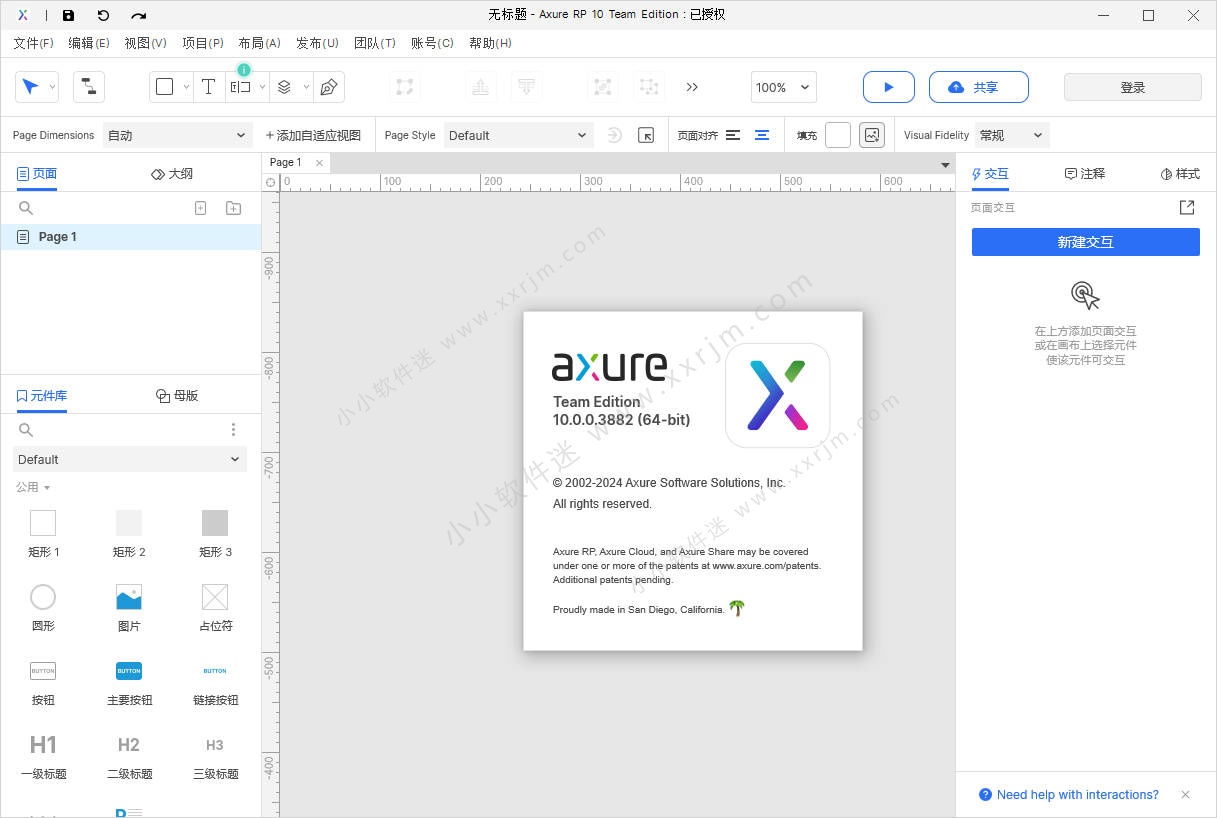Image resolution: width=1217 pixels, height=818 pixels.
Task: Select the Text tool in toolbar
Action: pyautogui.click(x=208, y=87)
